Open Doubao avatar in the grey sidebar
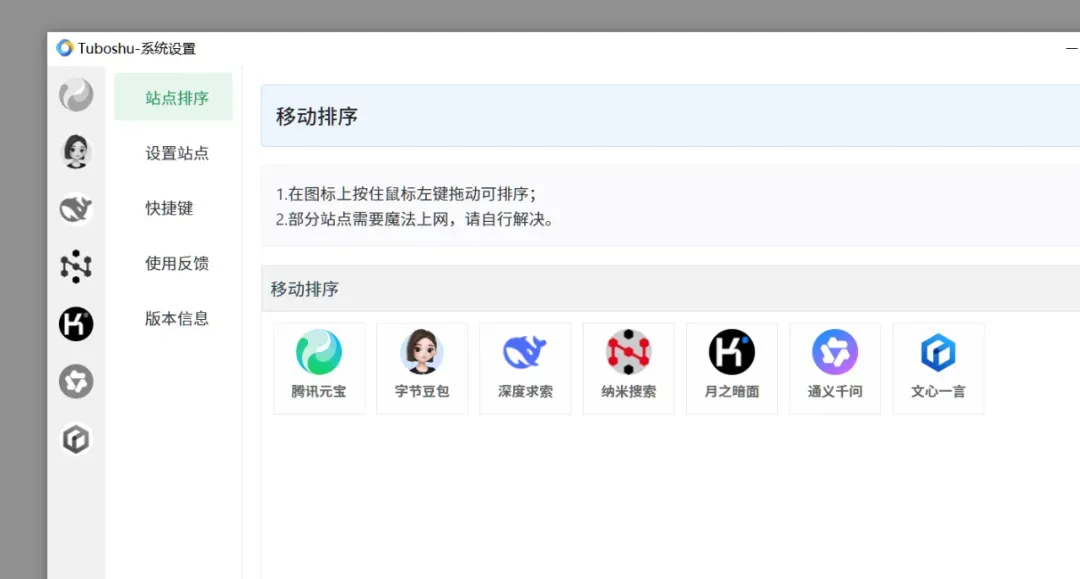Screen dimensions: 1080x579 pos(76,152)
